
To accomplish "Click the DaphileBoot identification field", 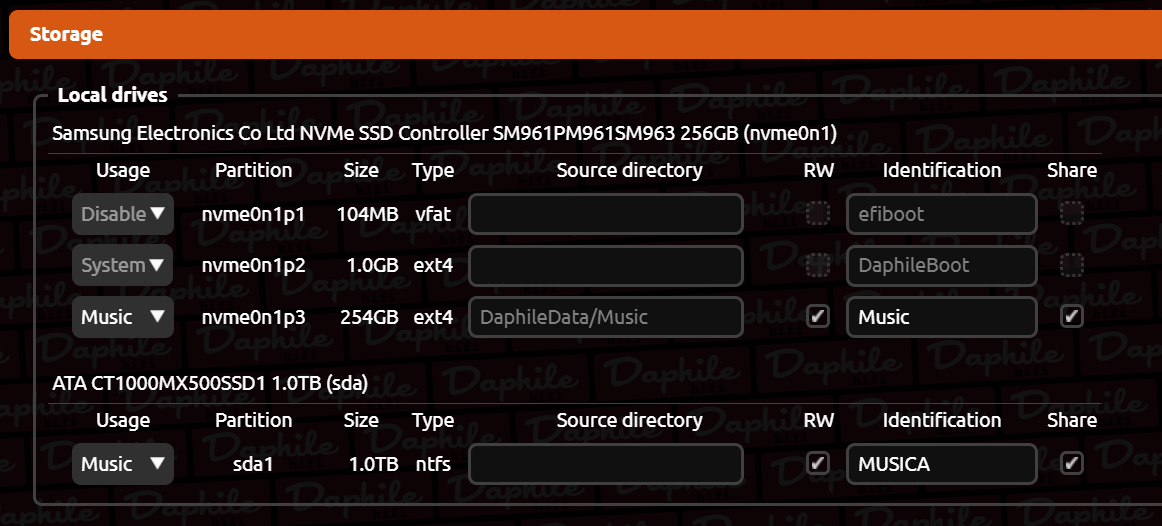I will [x=941, y=265].
